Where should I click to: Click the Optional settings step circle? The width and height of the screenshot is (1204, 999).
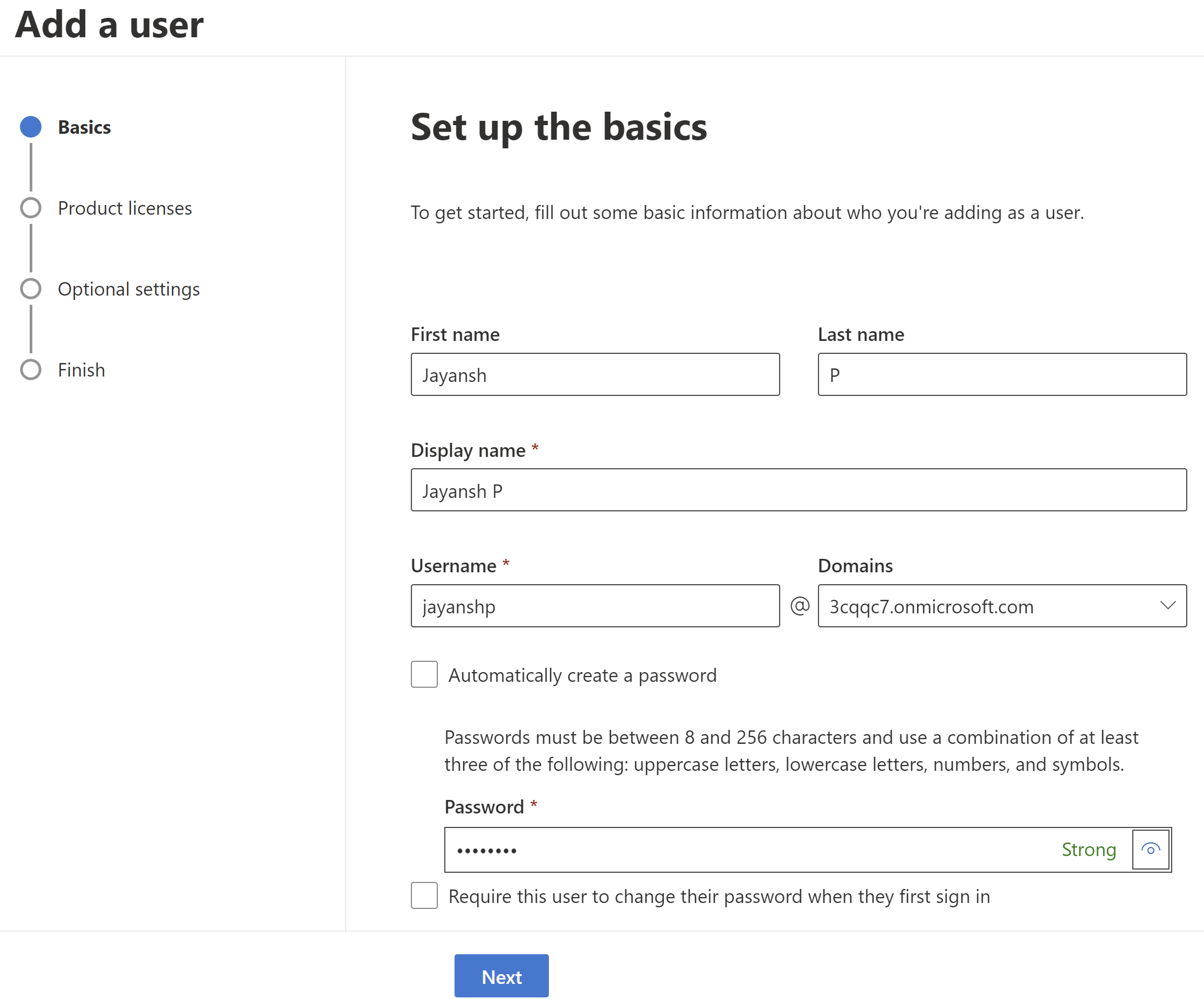click(31, 289)
